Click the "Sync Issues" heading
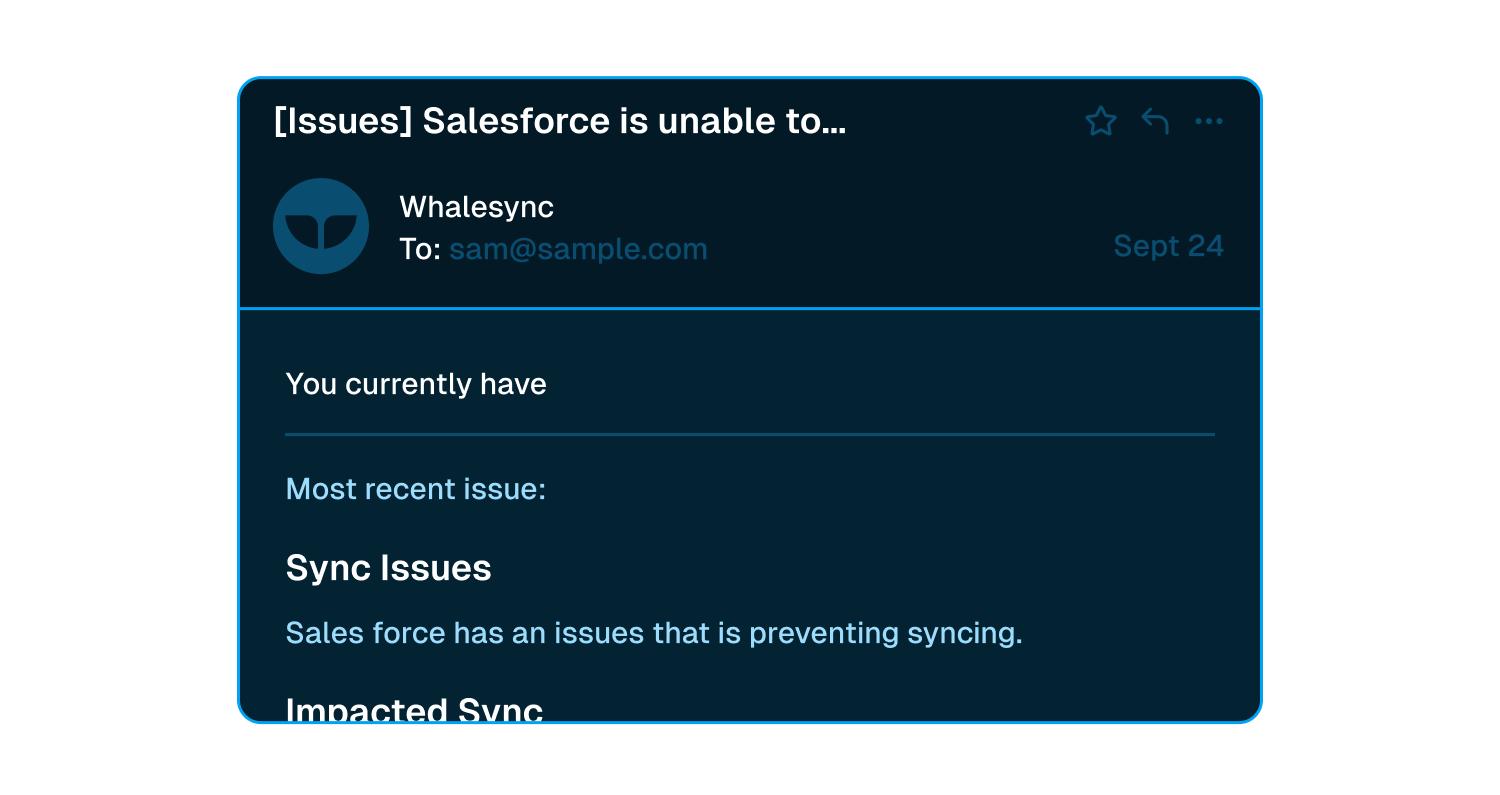Screen dimensions: 1500x795 click(x=389, y=568)
